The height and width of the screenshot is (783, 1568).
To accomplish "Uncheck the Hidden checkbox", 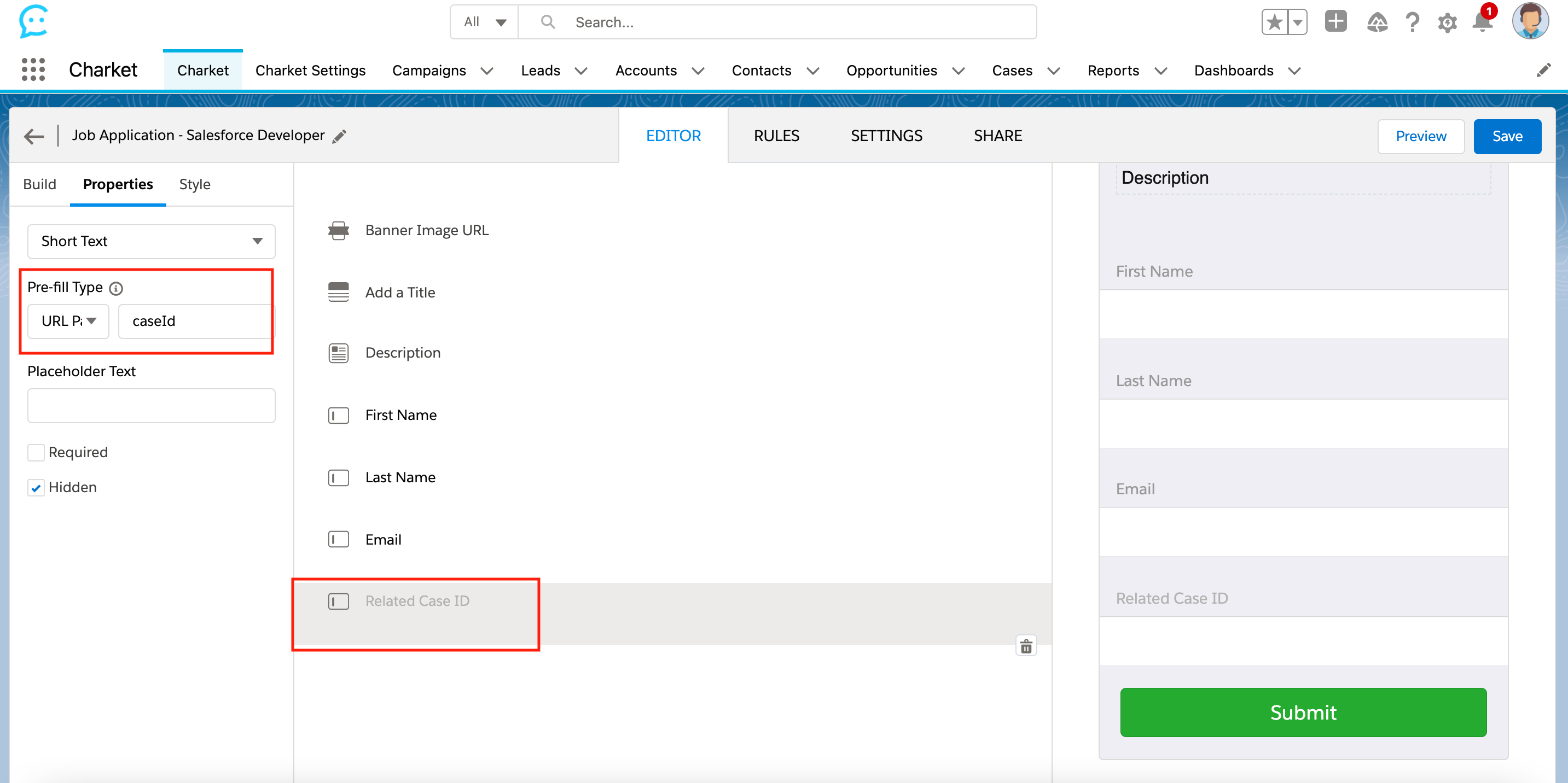I will point(36,487).
